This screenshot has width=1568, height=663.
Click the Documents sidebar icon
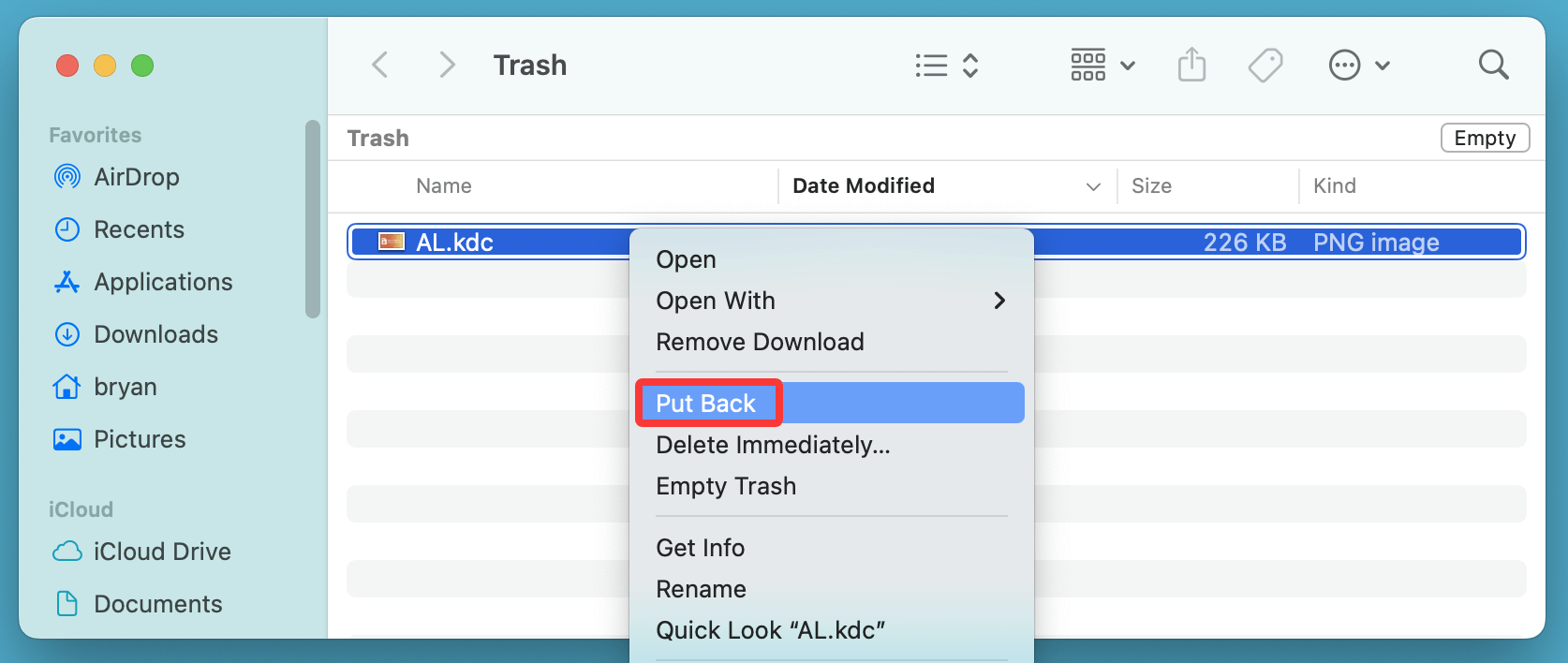click(x=67, y=604)
